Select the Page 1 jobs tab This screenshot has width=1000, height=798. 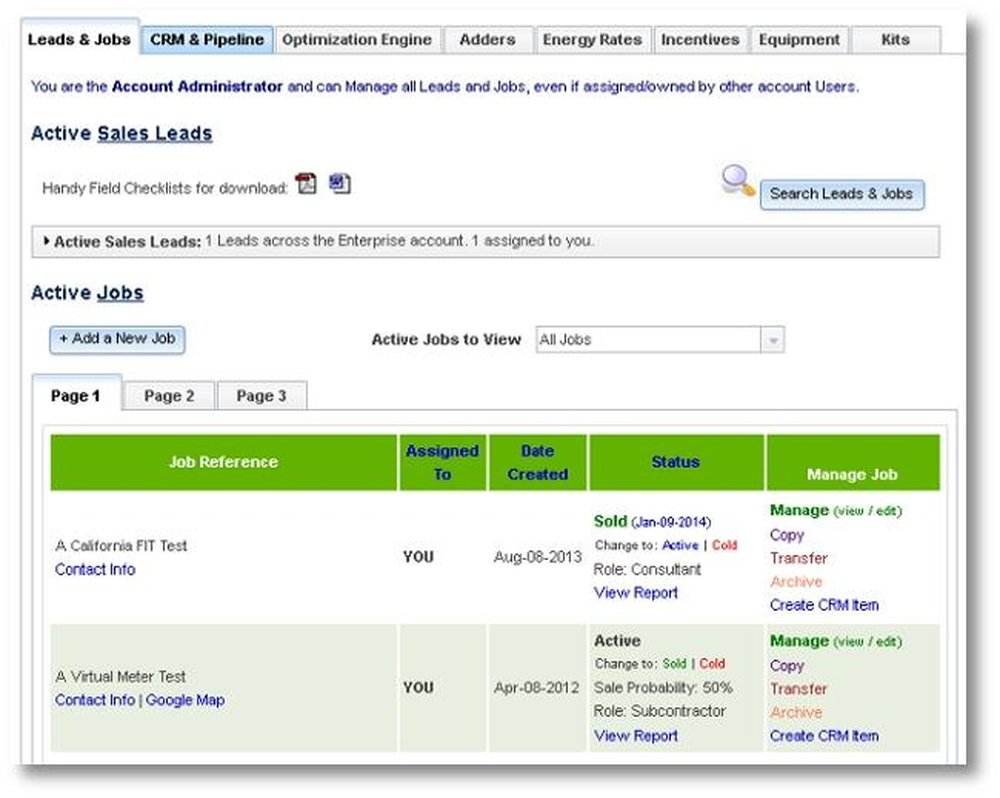pos(76,395)
